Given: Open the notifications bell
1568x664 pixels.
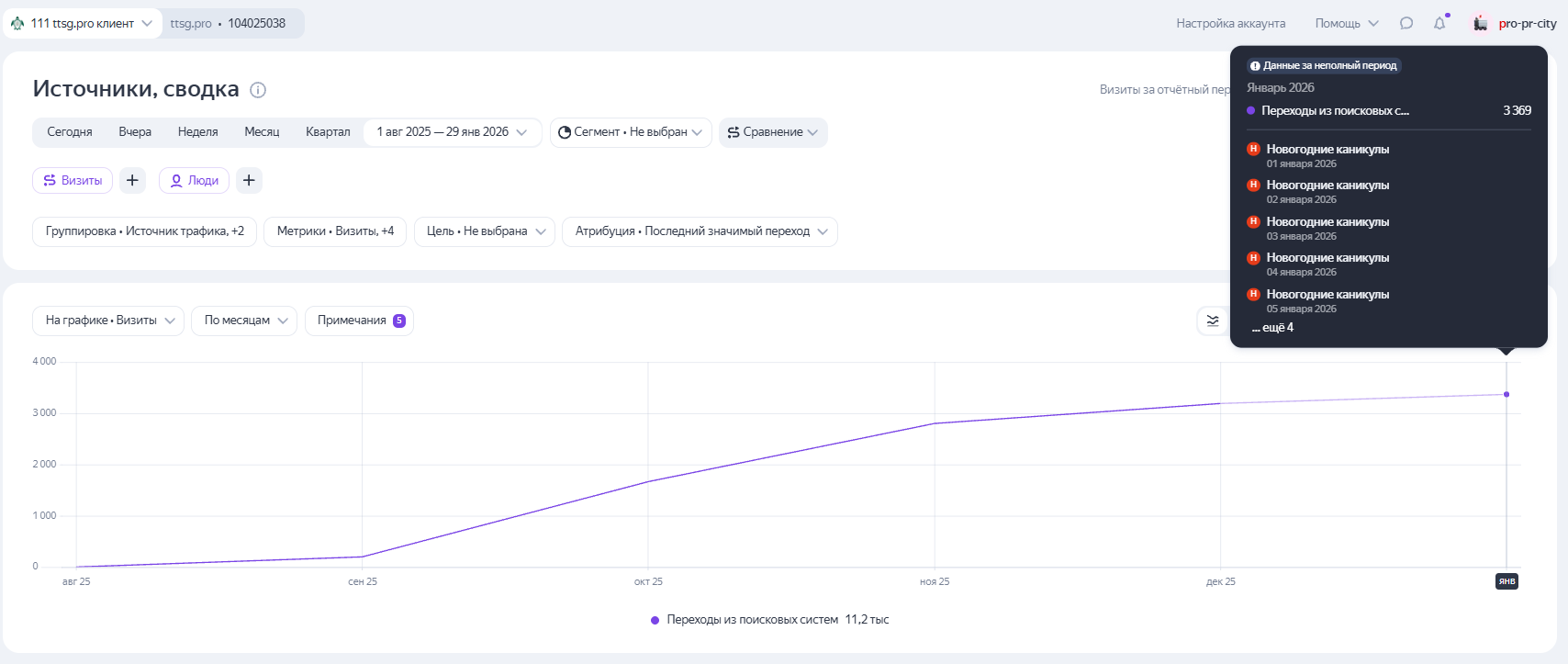Looking at the screenshot, I should 1439,24.
